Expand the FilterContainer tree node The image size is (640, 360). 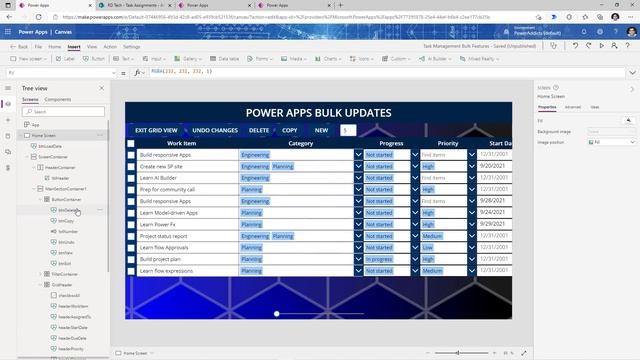coord(40,274)
